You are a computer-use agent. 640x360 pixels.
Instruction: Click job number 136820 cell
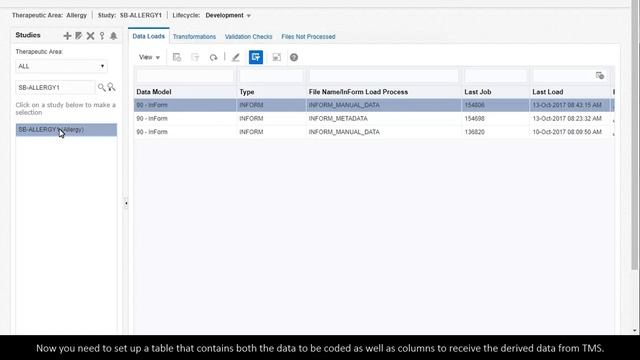pos(474,132)
